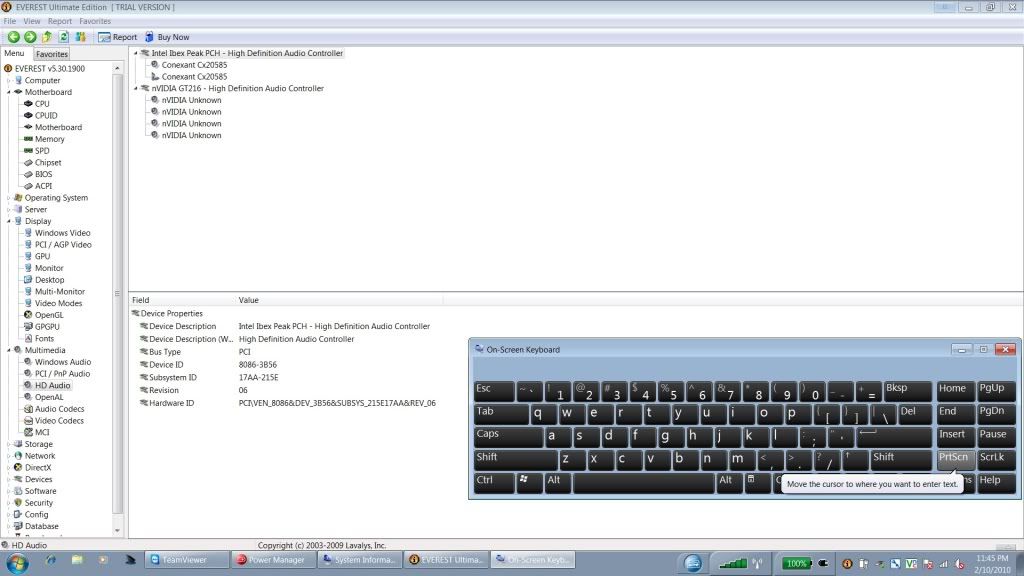Click the Up level toolbar icon

[47, 37]
